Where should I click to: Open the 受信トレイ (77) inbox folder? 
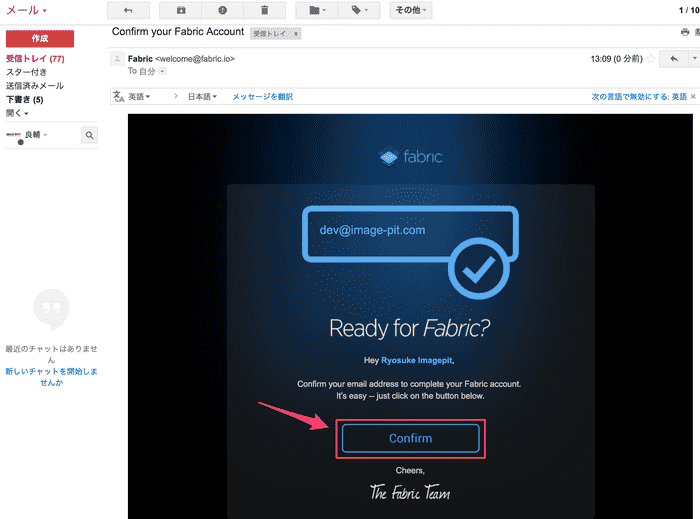click(x=35, y=59)
